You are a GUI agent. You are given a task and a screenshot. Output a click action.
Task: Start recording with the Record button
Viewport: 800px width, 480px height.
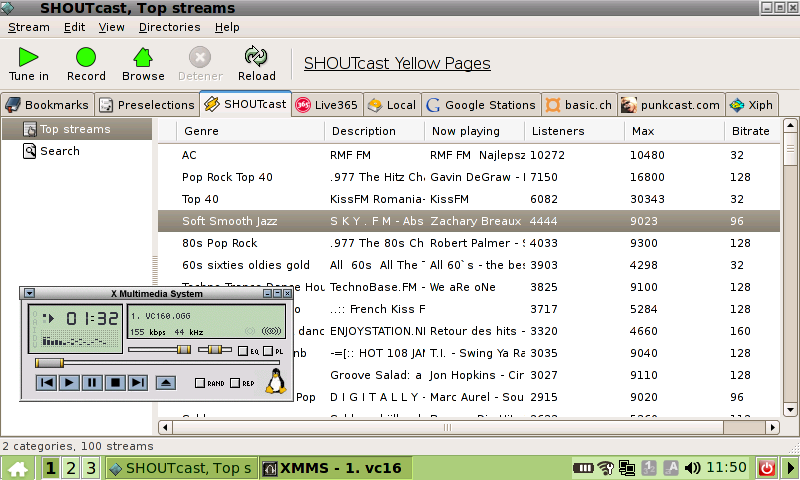(86, 64)
